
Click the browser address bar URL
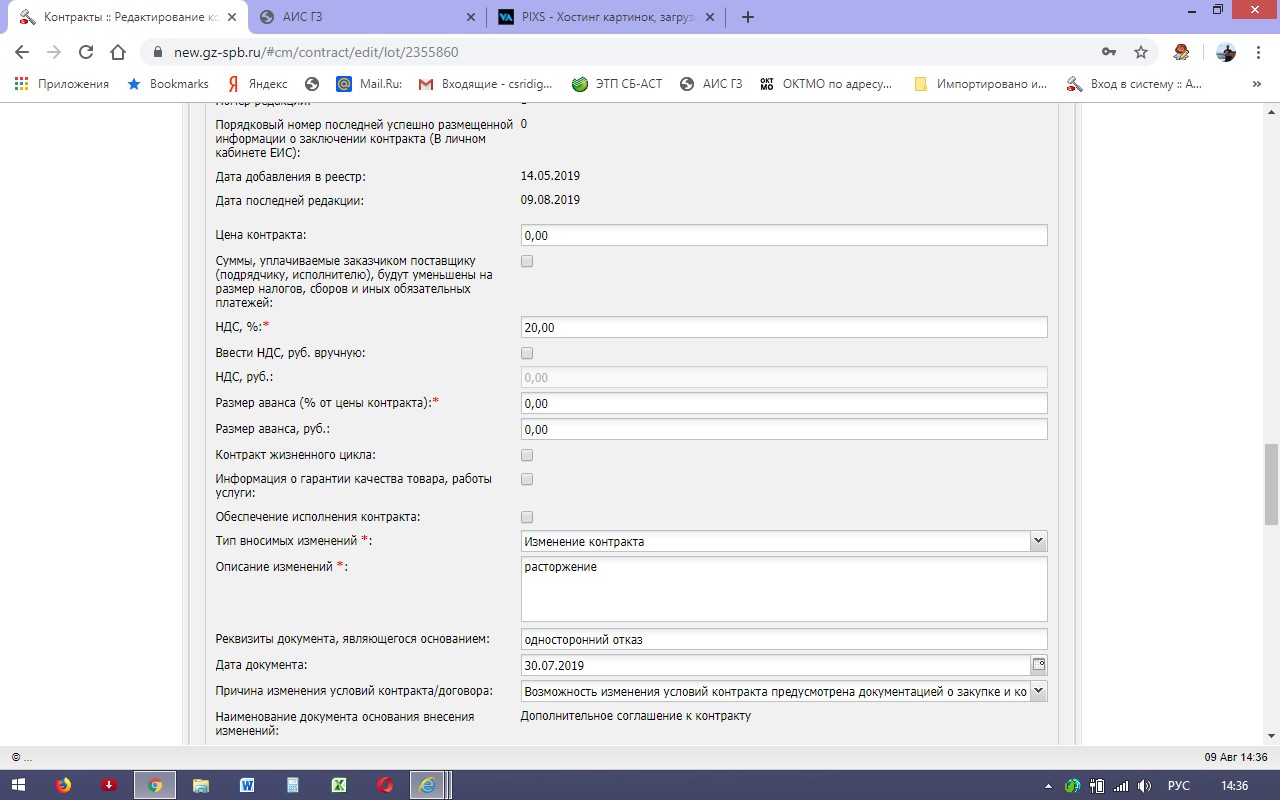pos(316,52)
